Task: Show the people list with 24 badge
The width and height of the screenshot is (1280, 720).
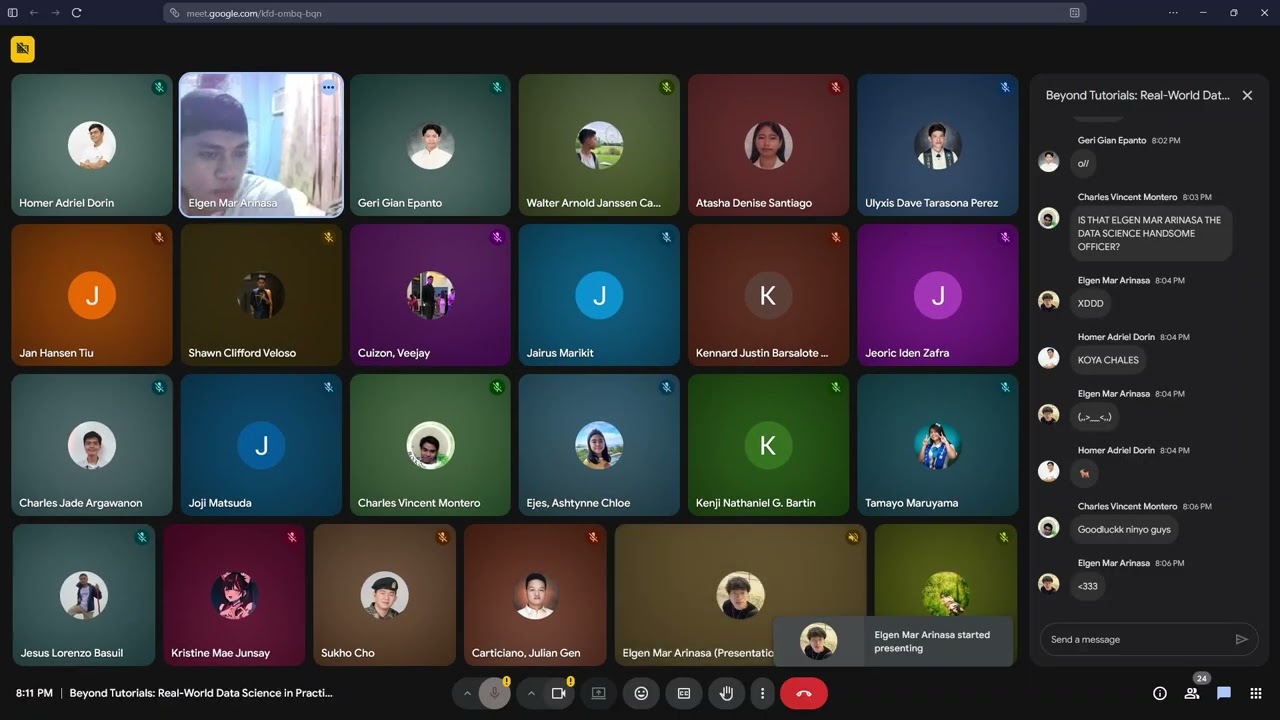Action: point(1192,693)
